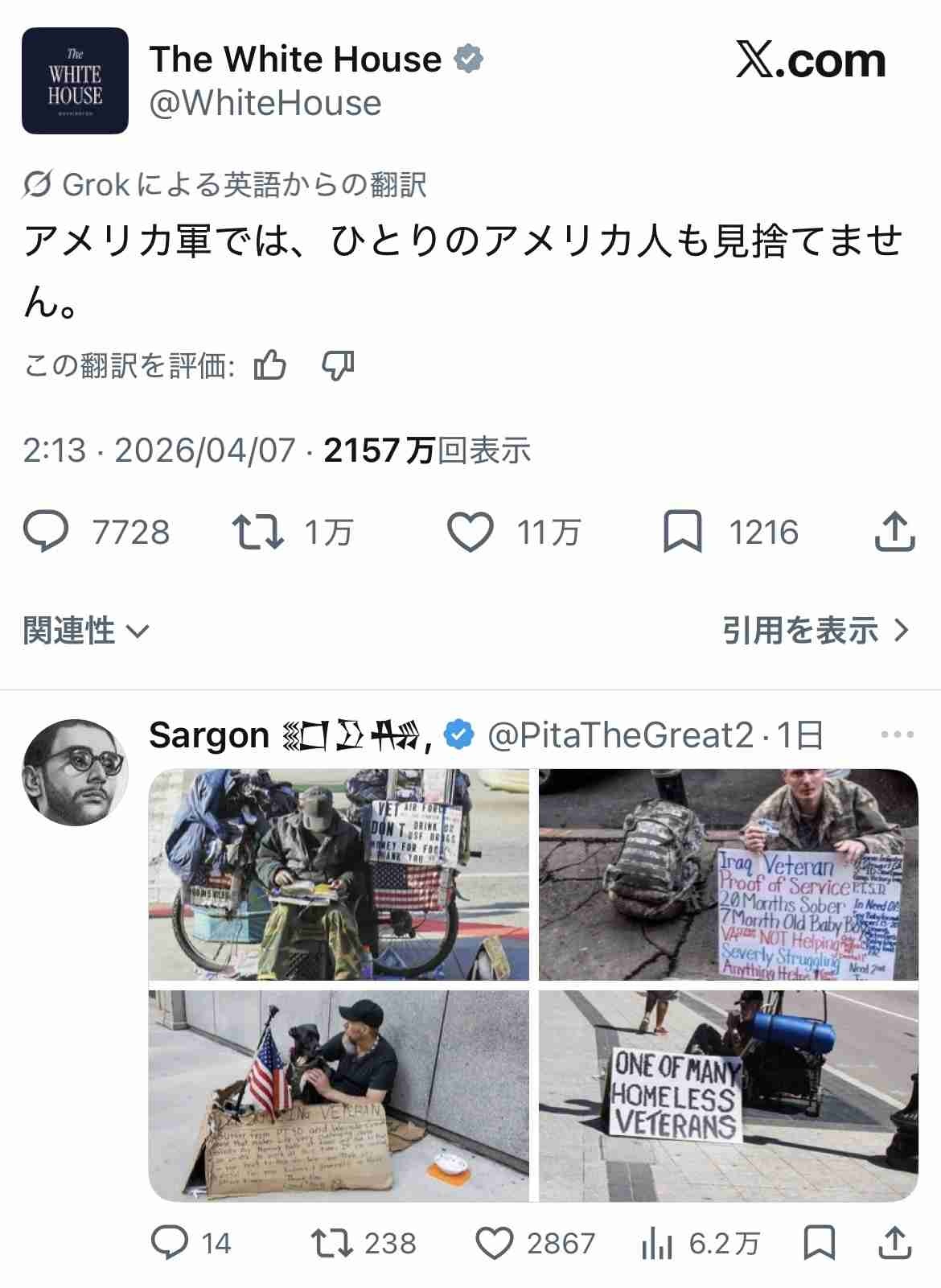Tap the Grokによる英語からの翻訳 label
This screenshot has height=1288, width=941.
(224, 185)
